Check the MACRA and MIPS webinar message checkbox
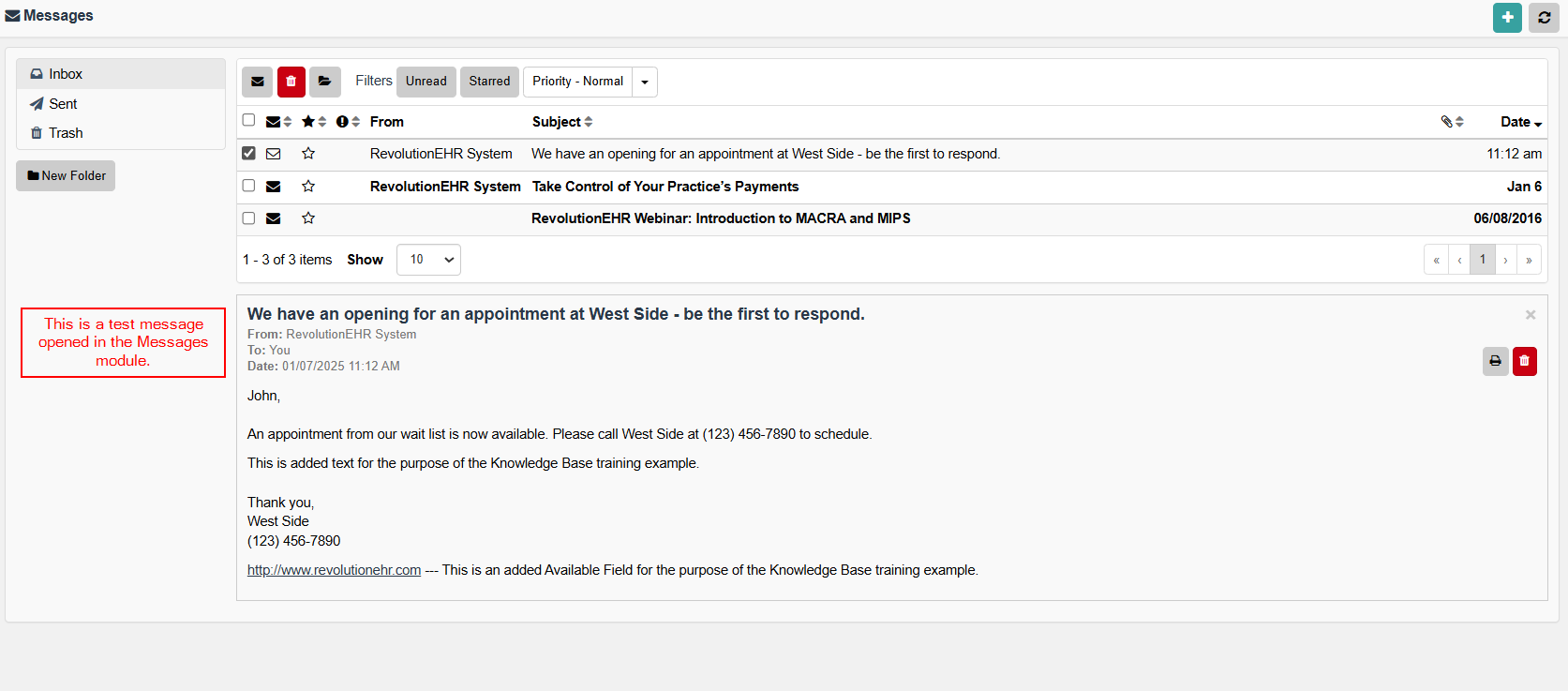Viewport: 1568px width, 691px height. tap(248, 218)
